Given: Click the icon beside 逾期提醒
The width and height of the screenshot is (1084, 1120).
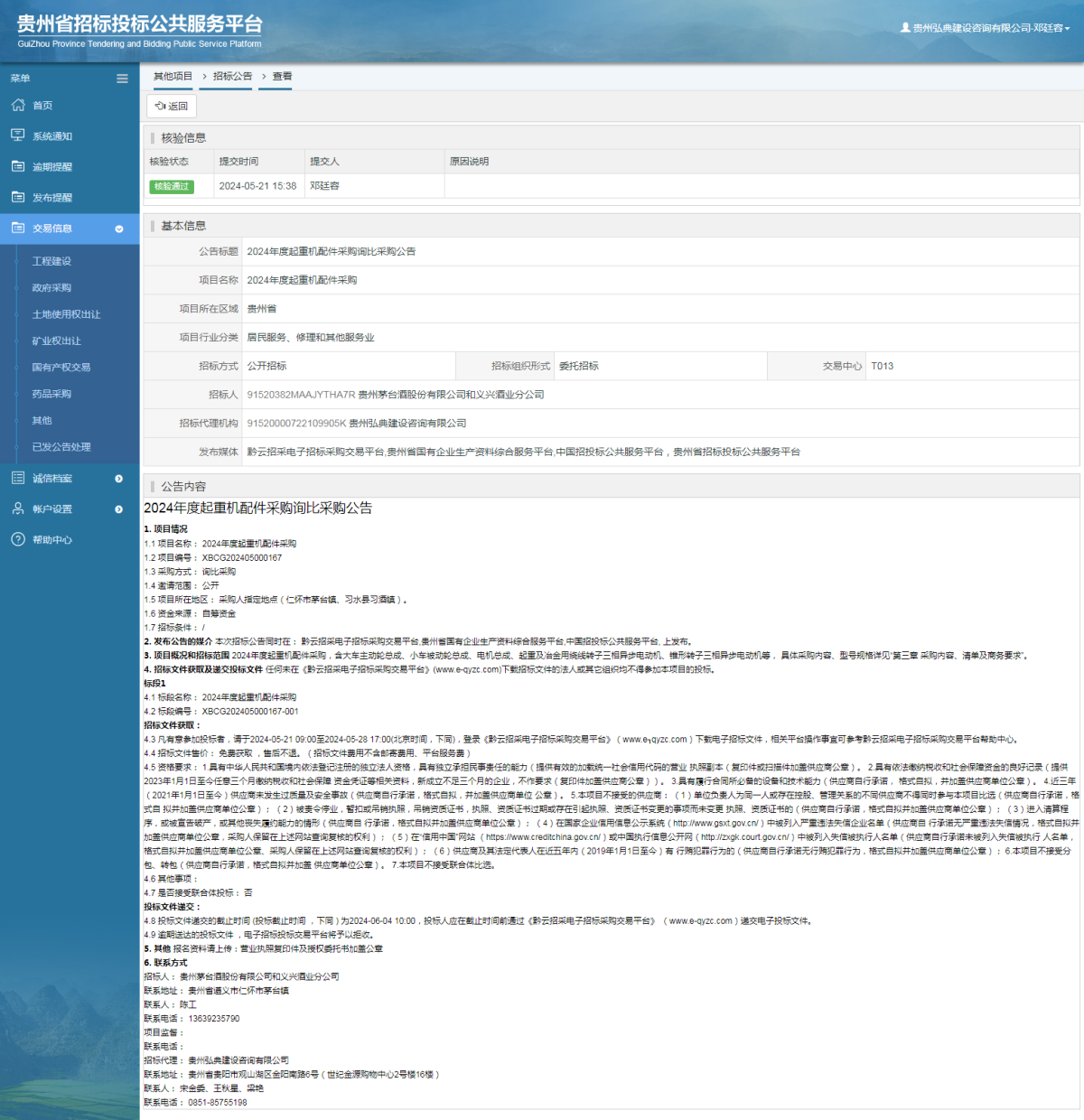Looking at the screenshot, I should coord(18,166).
